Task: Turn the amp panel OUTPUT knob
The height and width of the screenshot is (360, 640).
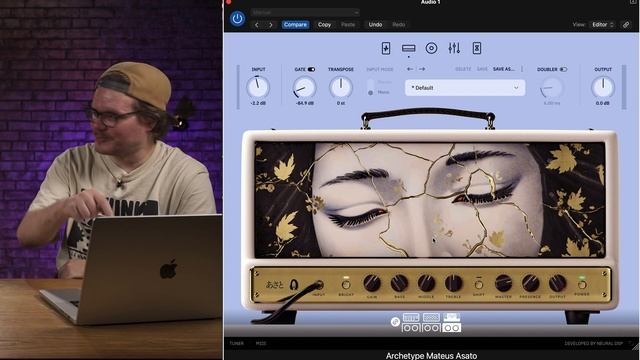Action: [x=557, y=283]
